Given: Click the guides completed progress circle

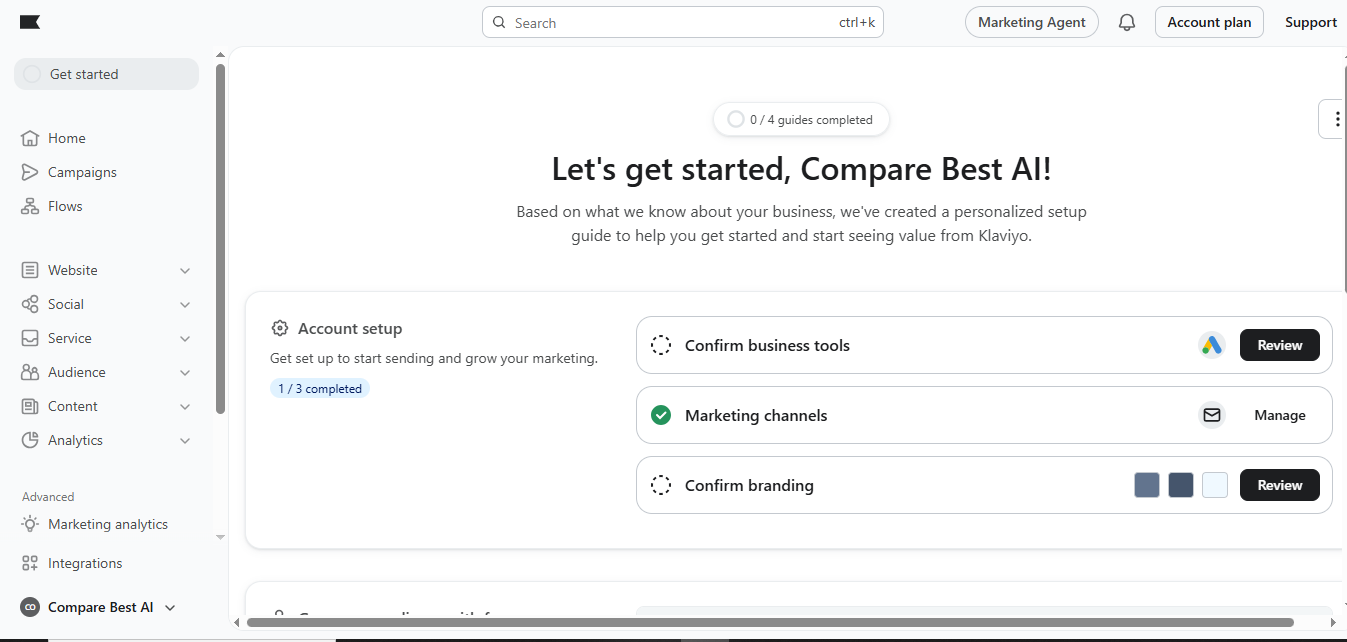Looking at the screenshot, I should pos(736,119).
